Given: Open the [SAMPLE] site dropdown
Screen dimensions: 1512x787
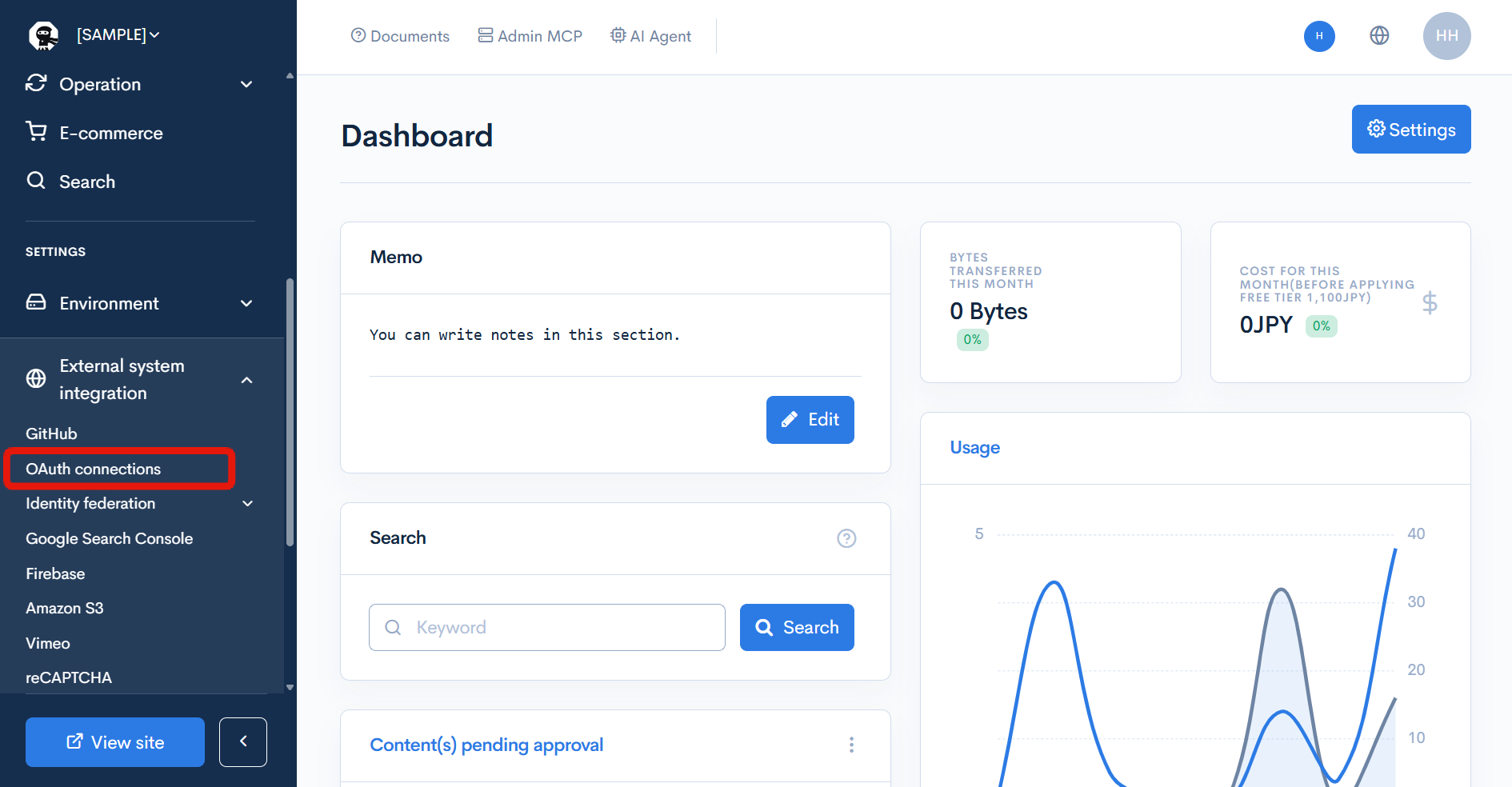Looking at the screenshot, I should tap(118, 35).
